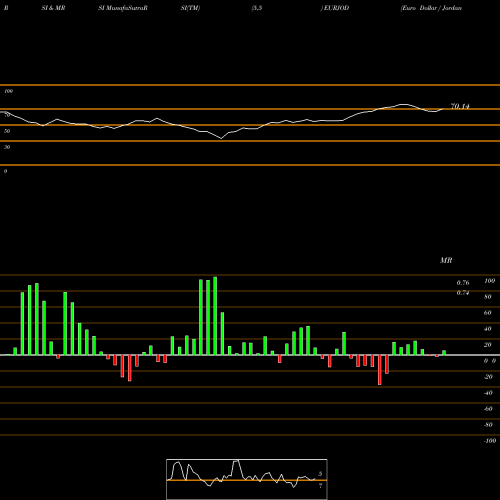This screenshot has height=500, width=500.
Task: Select the 0.76 value label
Action: (463, 283)
